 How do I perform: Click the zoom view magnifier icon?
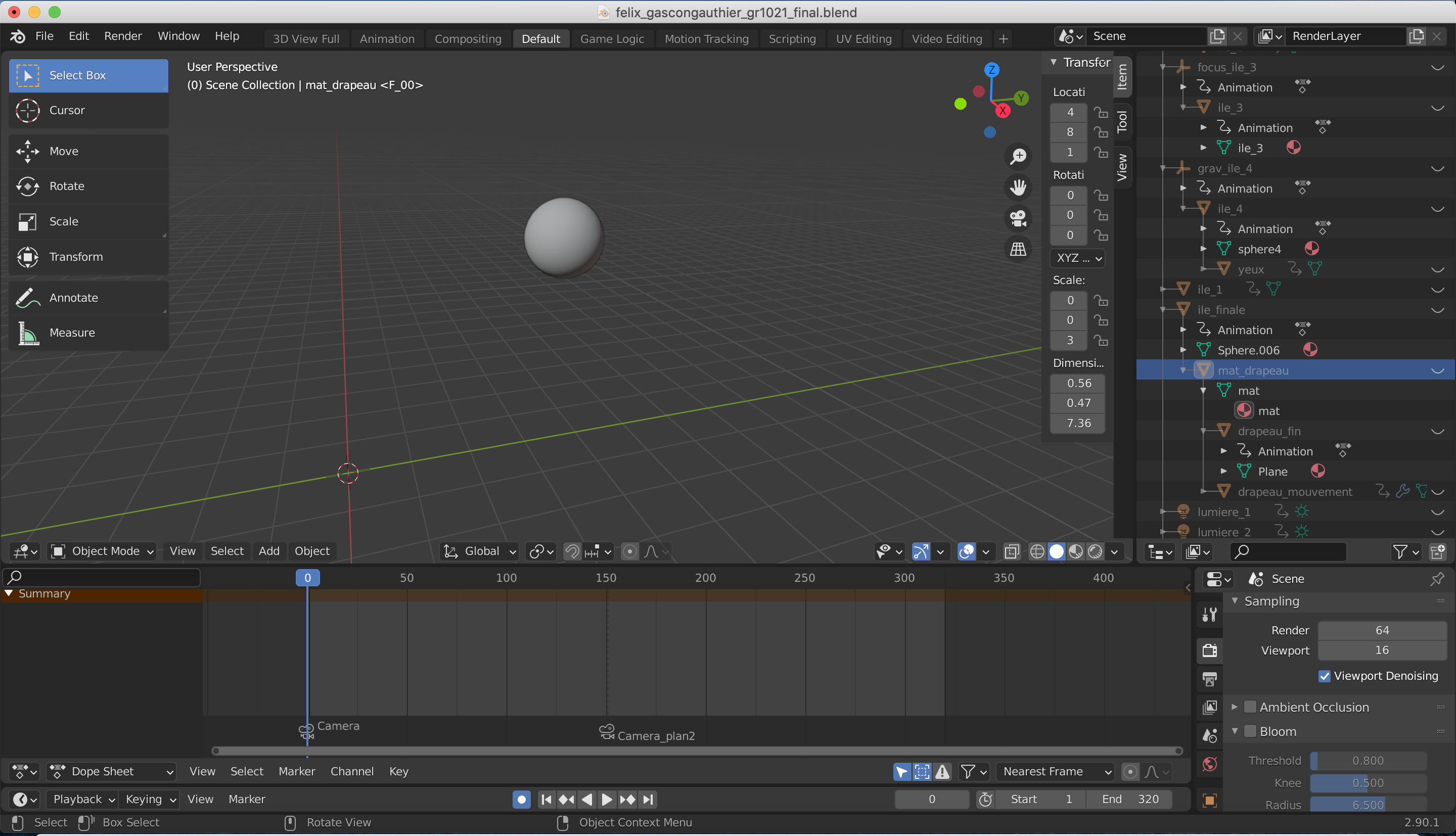[1018, 156]
